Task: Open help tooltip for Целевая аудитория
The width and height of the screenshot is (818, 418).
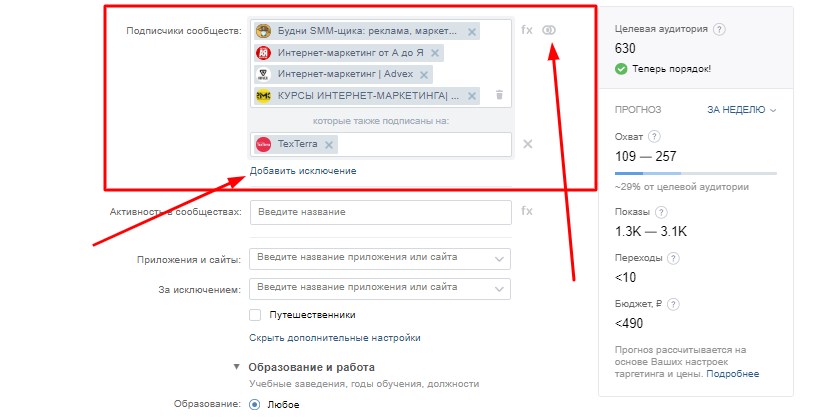Action: 719,29
